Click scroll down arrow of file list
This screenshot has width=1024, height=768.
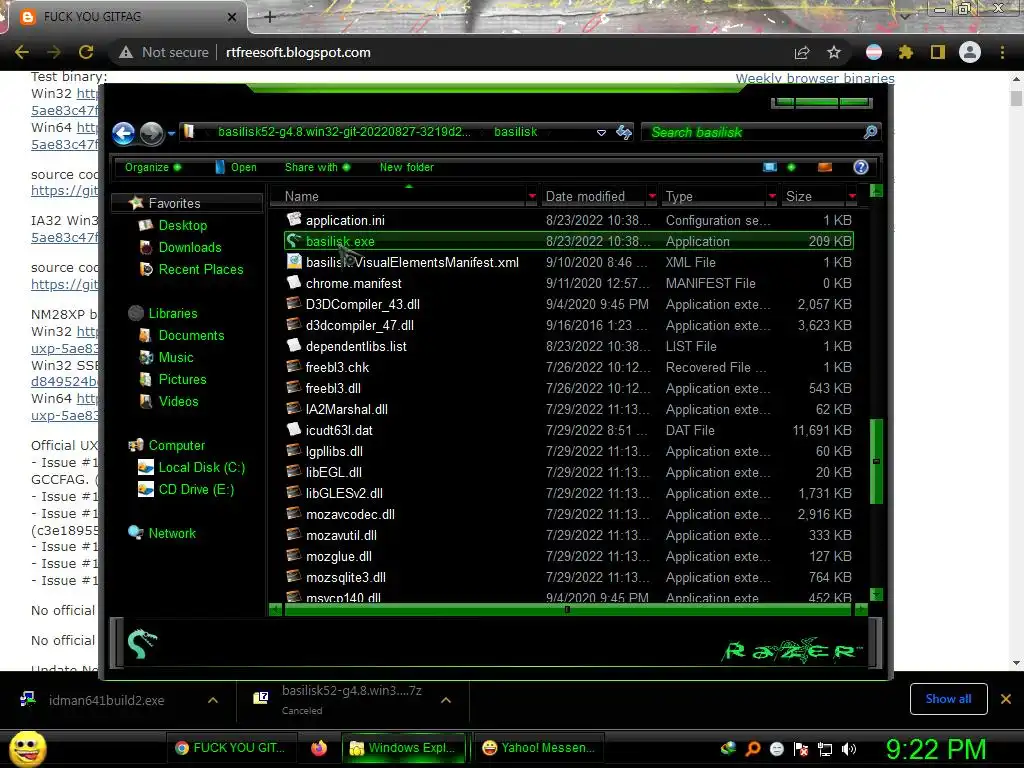[x=876, y=594]
